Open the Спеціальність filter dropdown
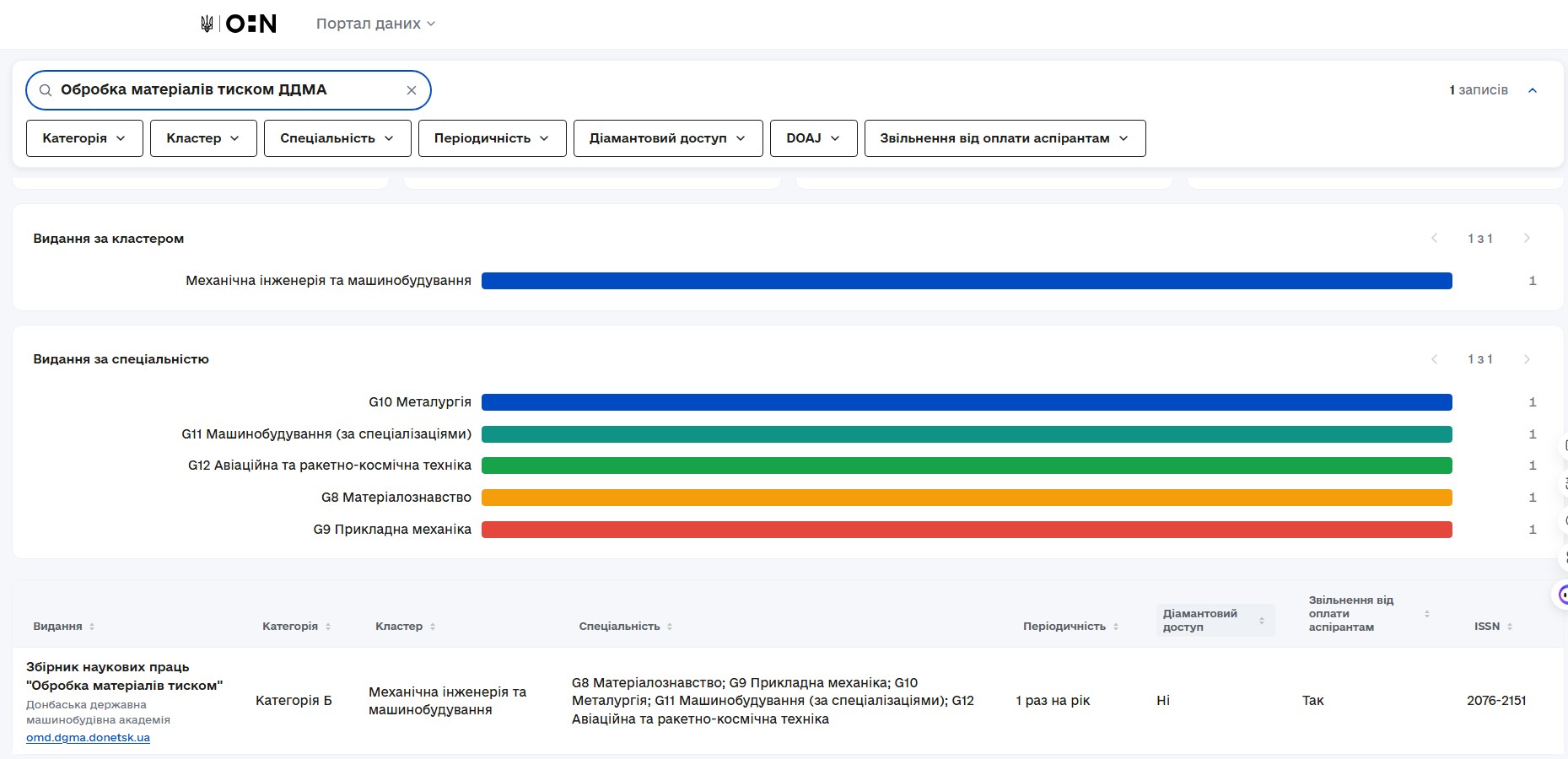This screenshot has height=759, width=1568. pos(337,138)
